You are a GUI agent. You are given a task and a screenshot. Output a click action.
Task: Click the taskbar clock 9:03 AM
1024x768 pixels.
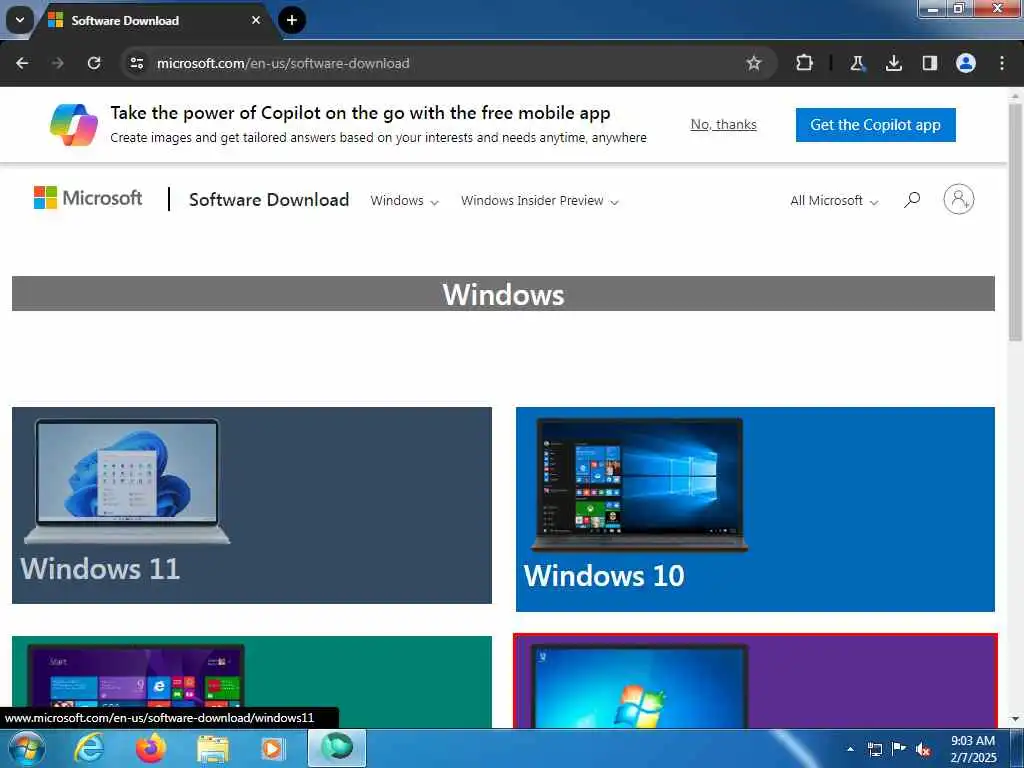tap(973, 749)
